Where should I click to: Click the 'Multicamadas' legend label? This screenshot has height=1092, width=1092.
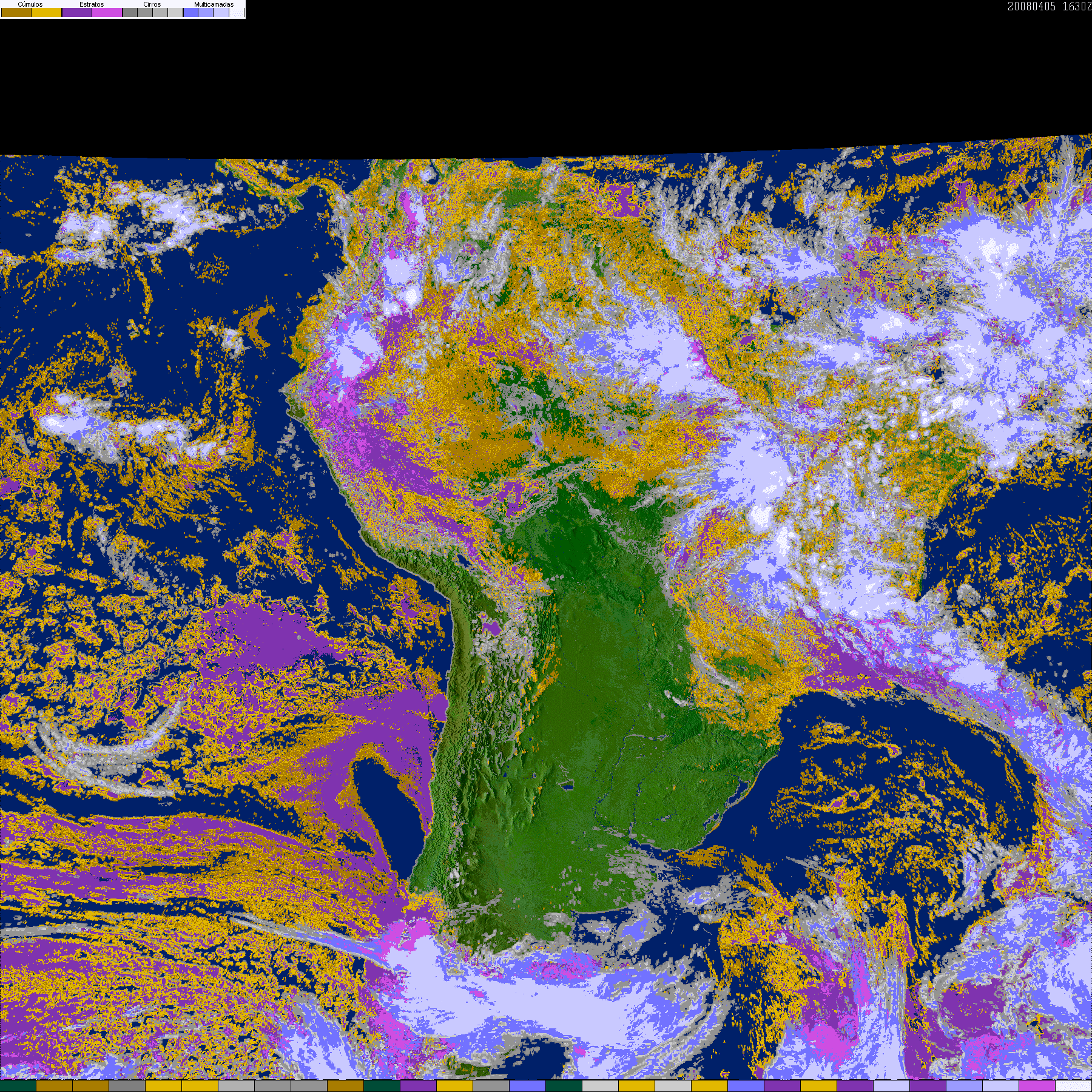pos(214,4)
